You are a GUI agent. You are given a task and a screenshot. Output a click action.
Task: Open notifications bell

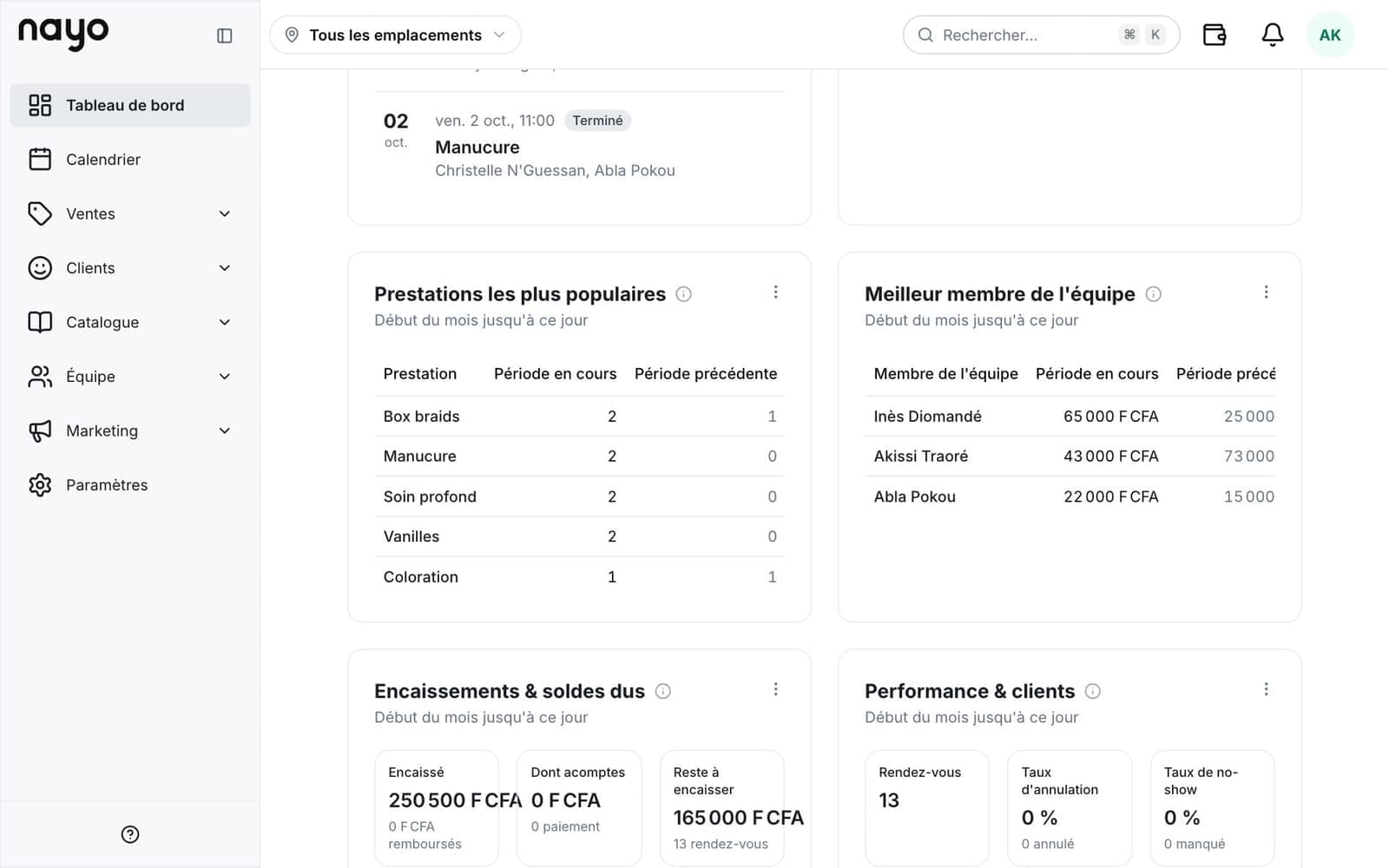click(x=1273, y=35)
